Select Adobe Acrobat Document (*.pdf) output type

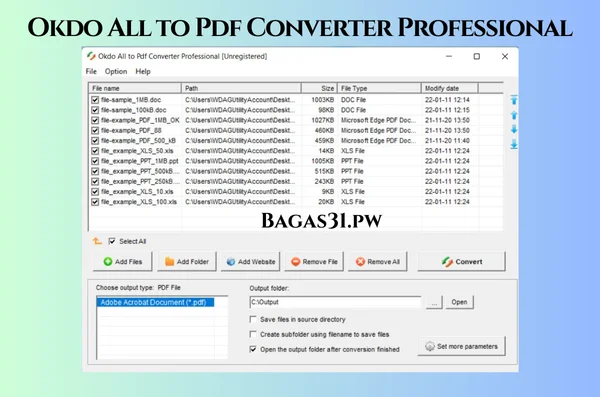155,302
